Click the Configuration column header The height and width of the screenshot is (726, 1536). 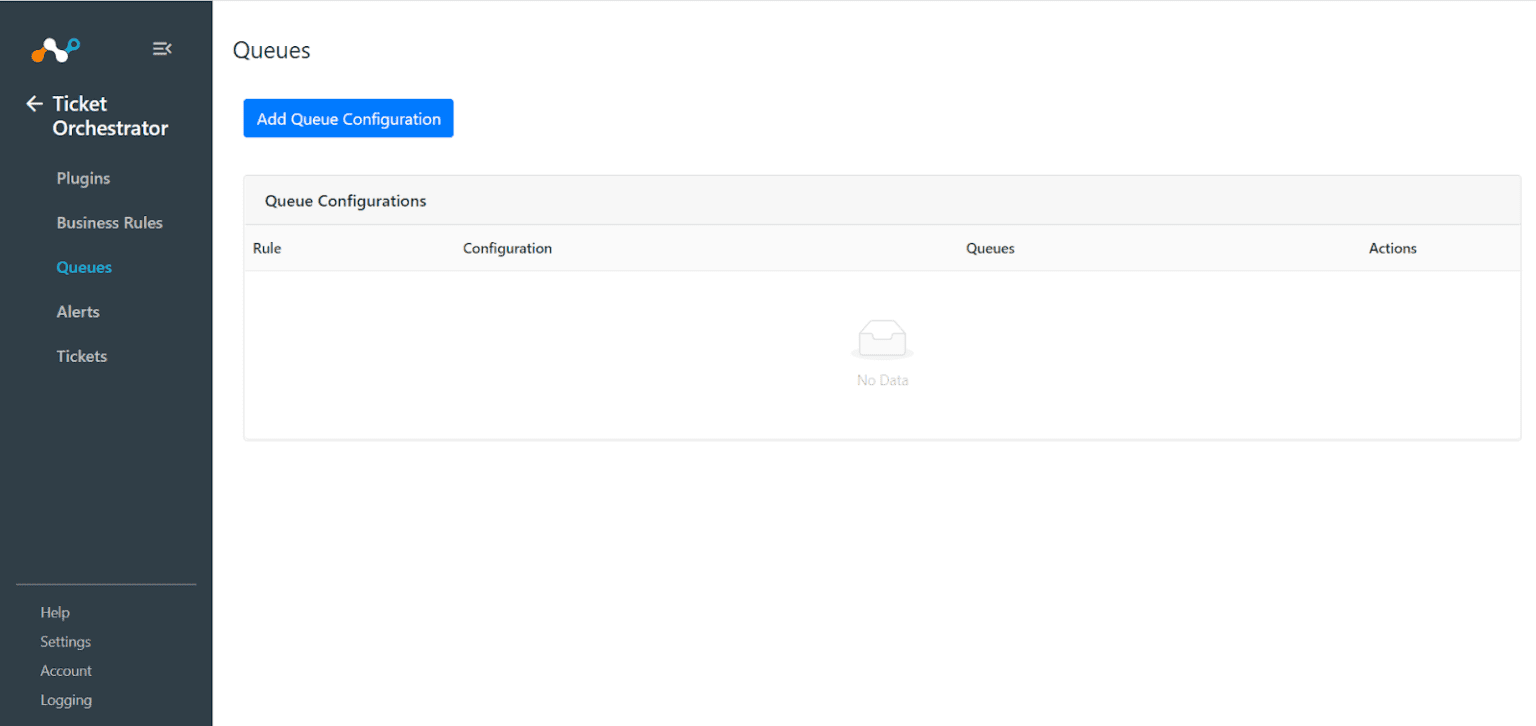pyautogui.click(x=507, y=248)
